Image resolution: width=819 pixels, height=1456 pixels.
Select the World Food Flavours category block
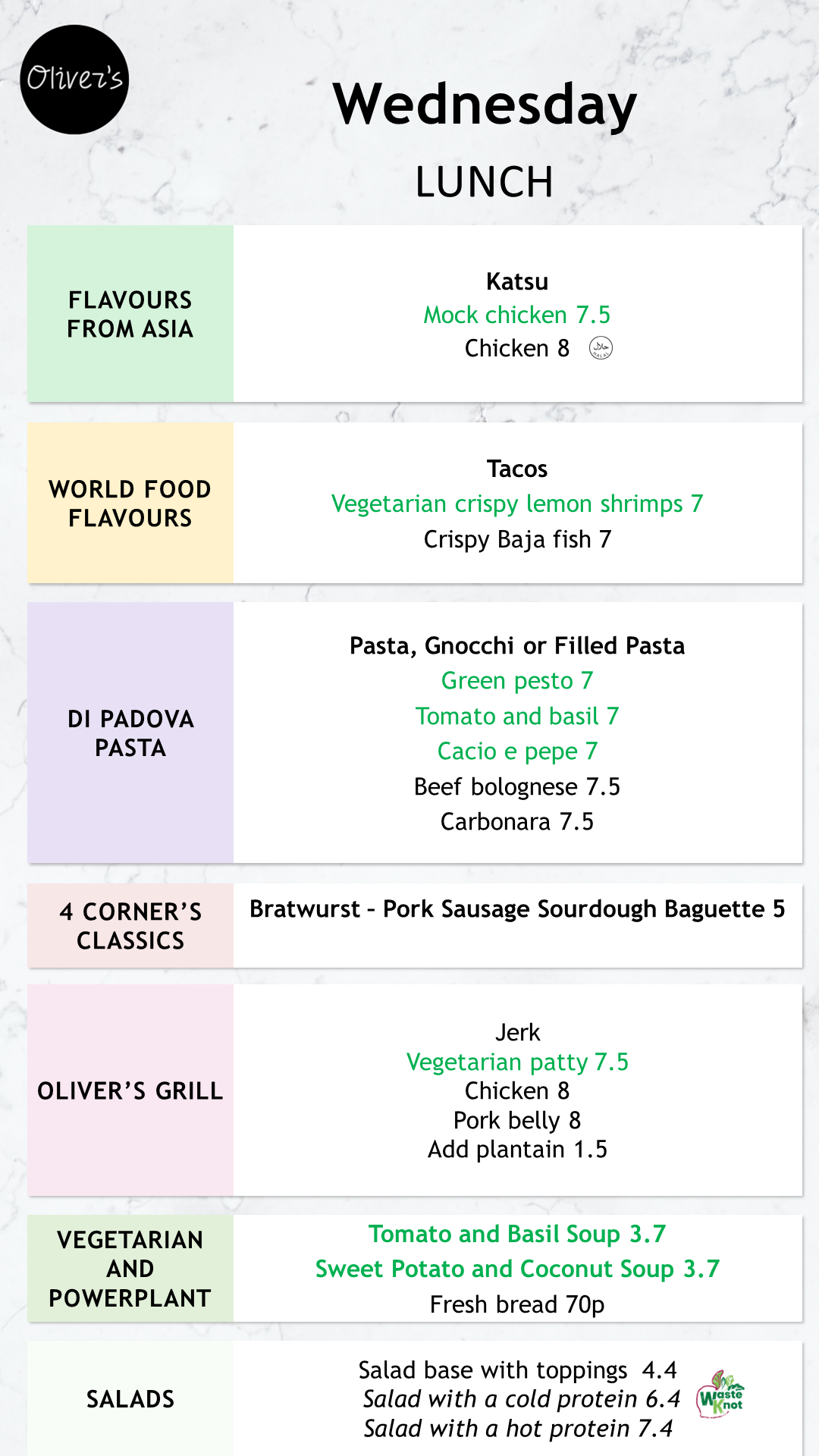(x=130, y=503)
